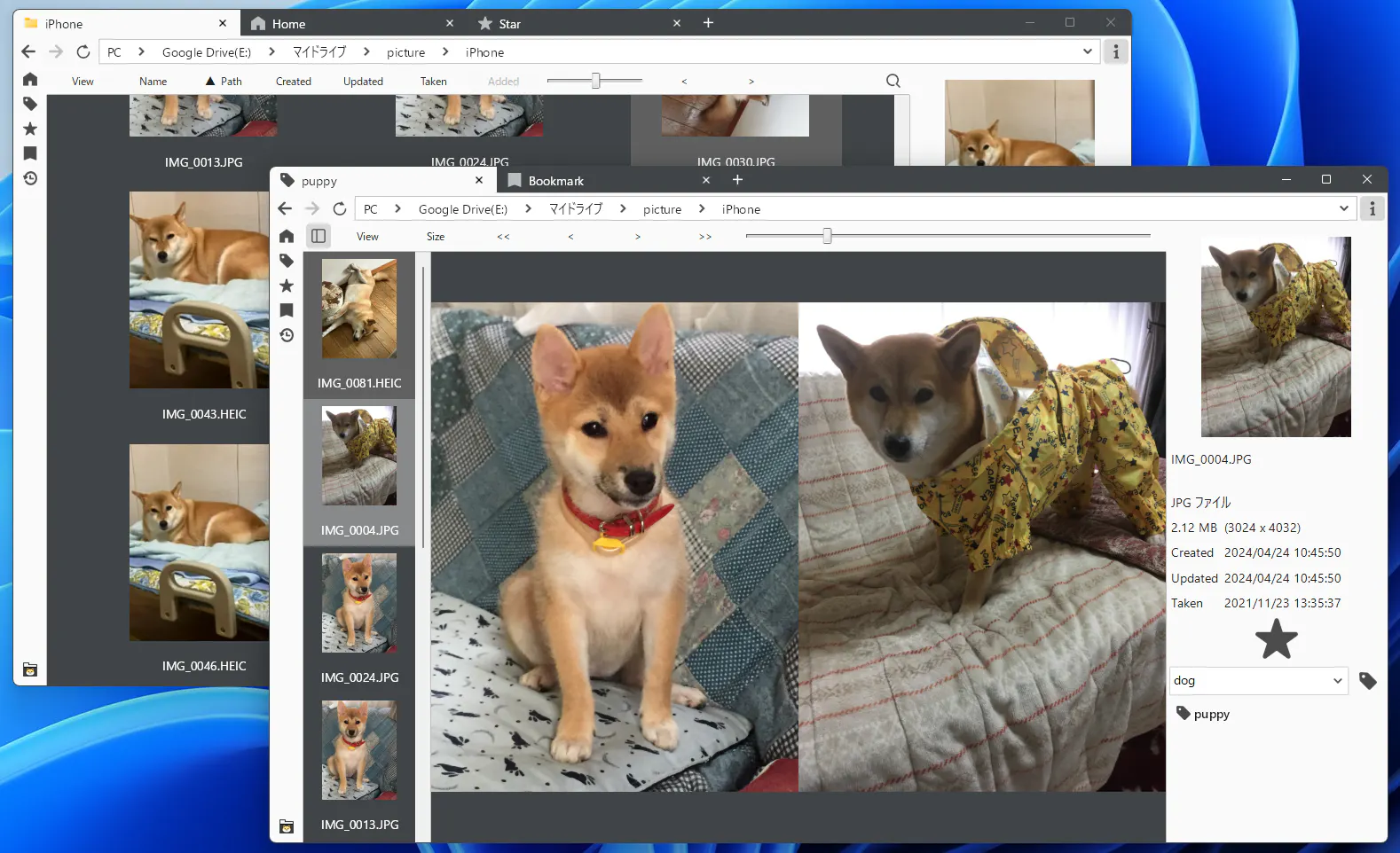Click picture in the front window address bar

point(663,209)
